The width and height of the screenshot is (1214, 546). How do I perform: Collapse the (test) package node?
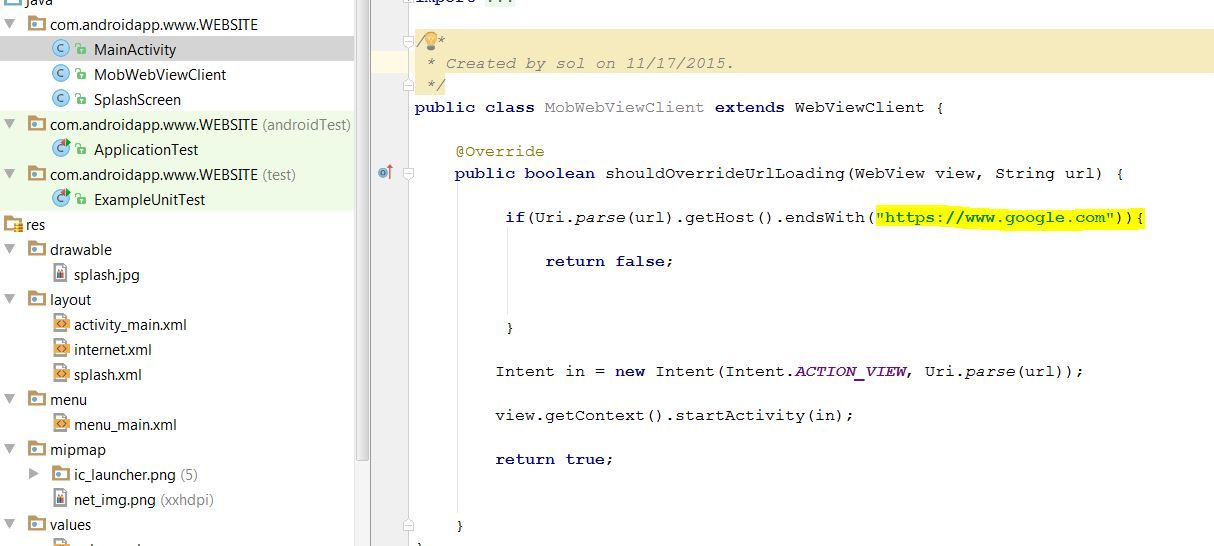point(10,174)
